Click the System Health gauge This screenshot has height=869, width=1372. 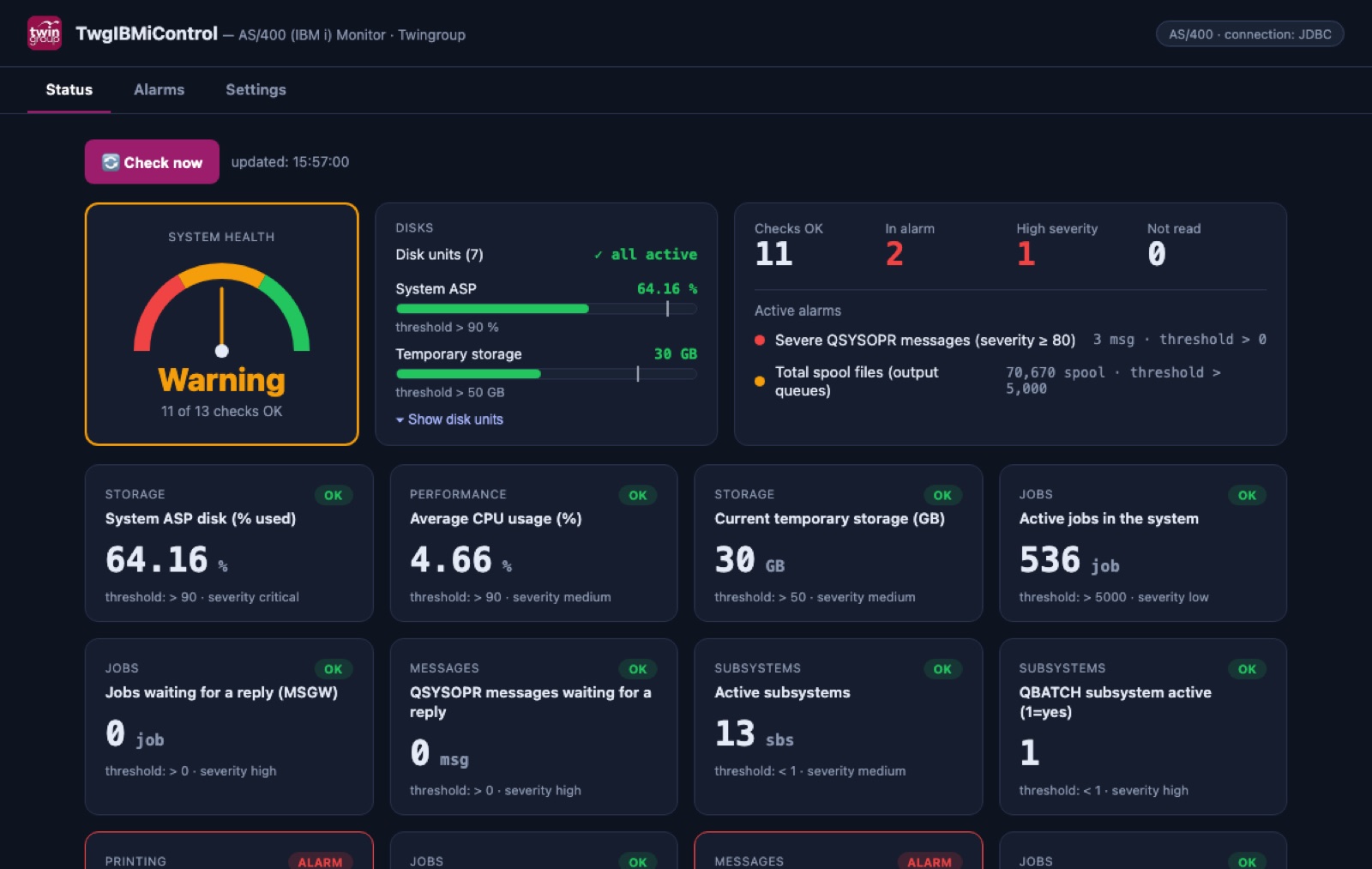click(221, 309)
